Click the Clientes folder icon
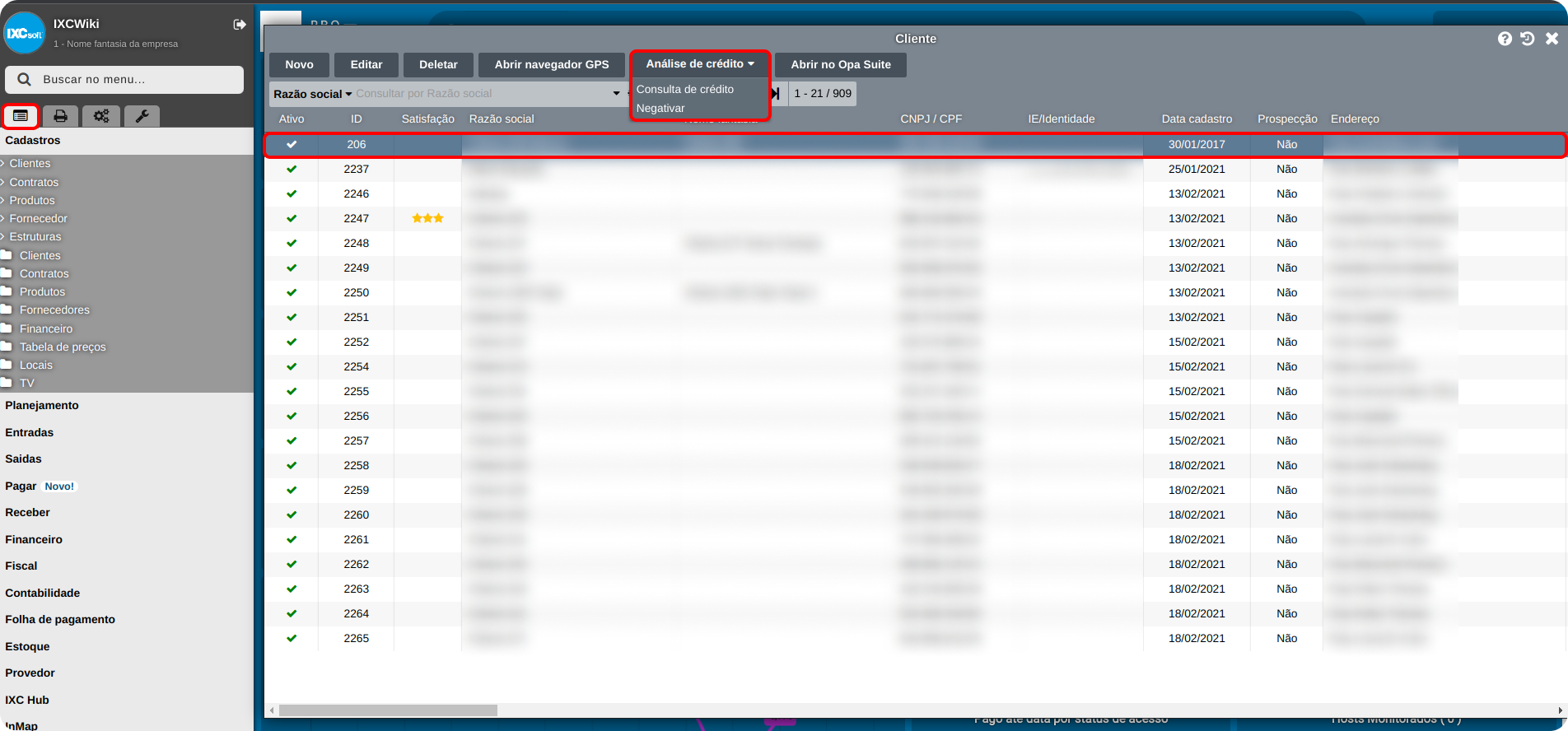The height and width of the screenshot is (731, 1568). (7, 255)
